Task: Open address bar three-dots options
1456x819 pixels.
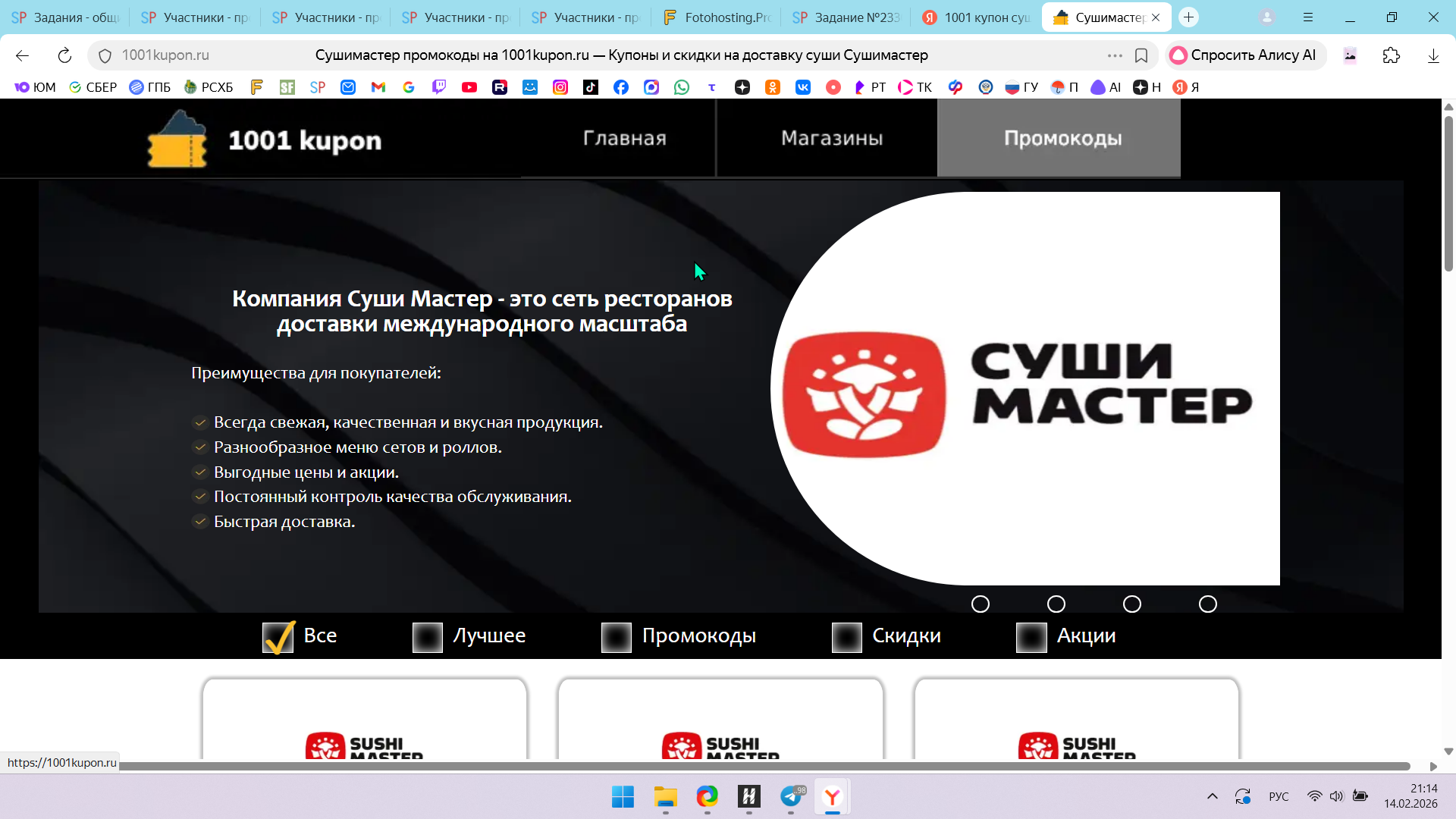Action: (x=1115, y=55)
